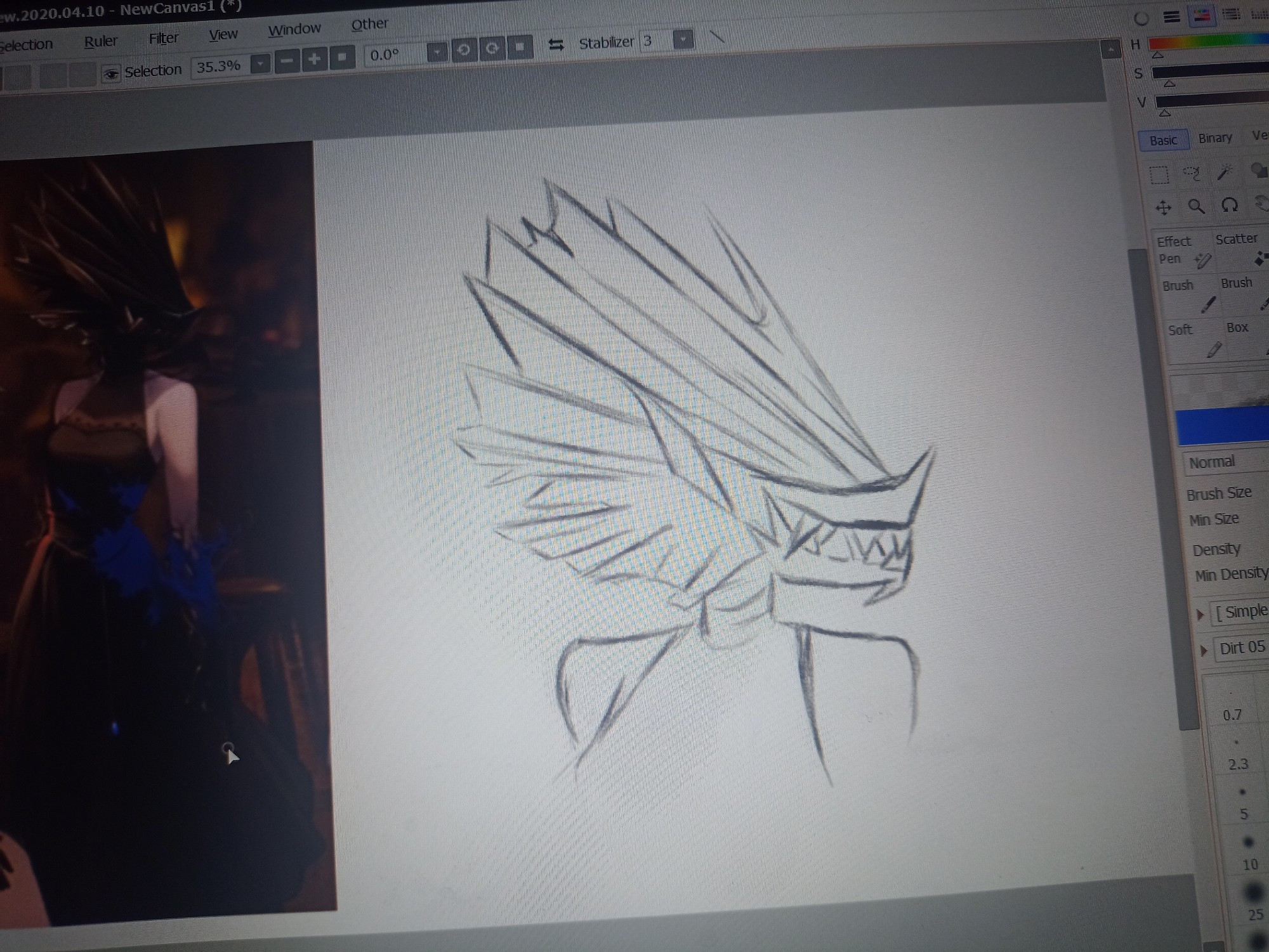1269x952 pixels.
Task: Open the Filter menu
Action: [x=163, y=38]
